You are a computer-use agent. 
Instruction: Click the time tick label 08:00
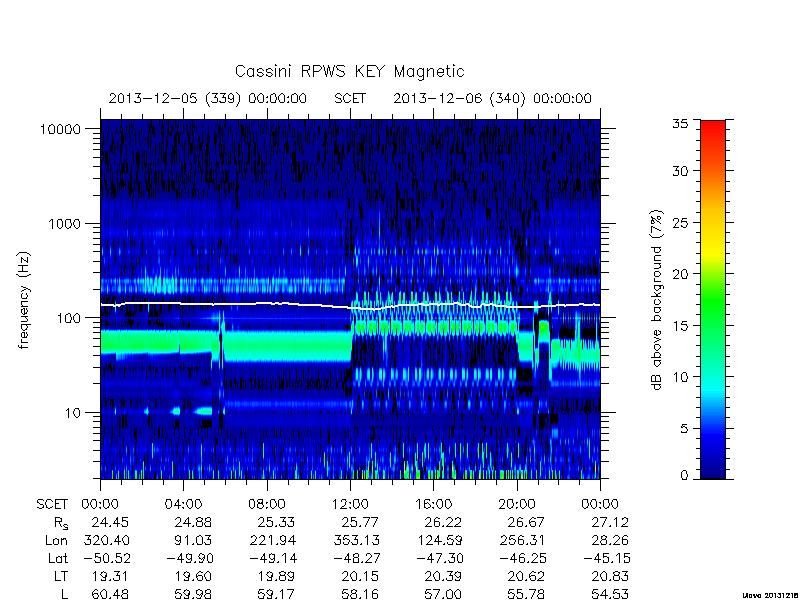[267, 504]
